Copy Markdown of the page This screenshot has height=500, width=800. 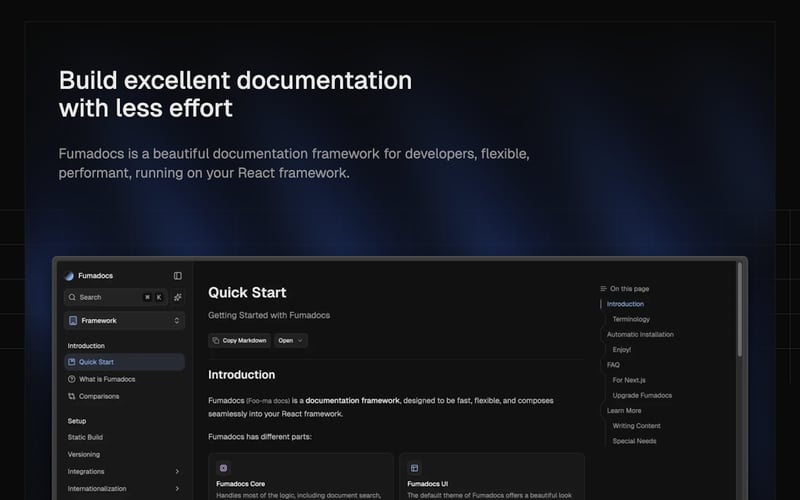tap(239, 341)
